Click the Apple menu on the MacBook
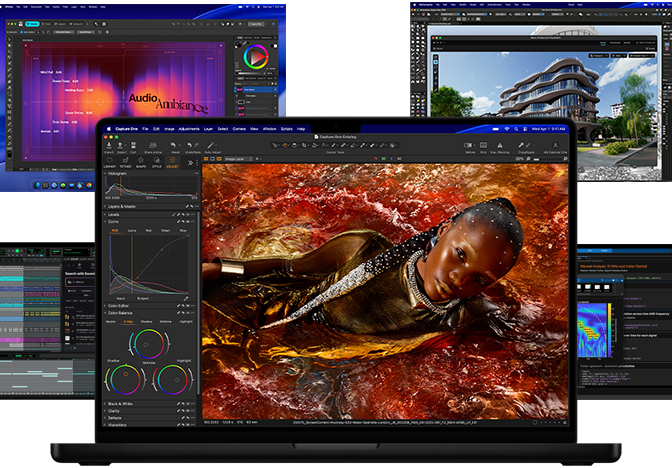 coord(109,129)
